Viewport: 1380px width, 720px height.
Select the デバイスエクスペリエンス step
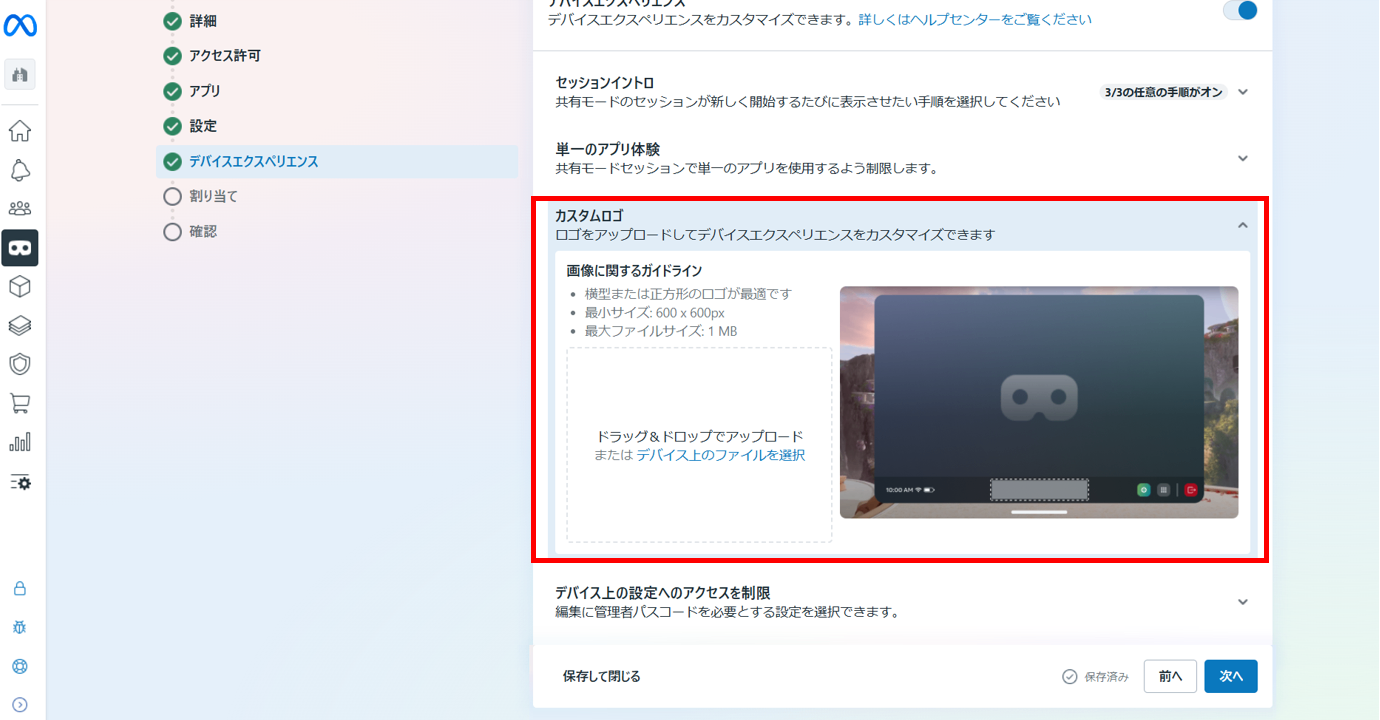[337, 161]
